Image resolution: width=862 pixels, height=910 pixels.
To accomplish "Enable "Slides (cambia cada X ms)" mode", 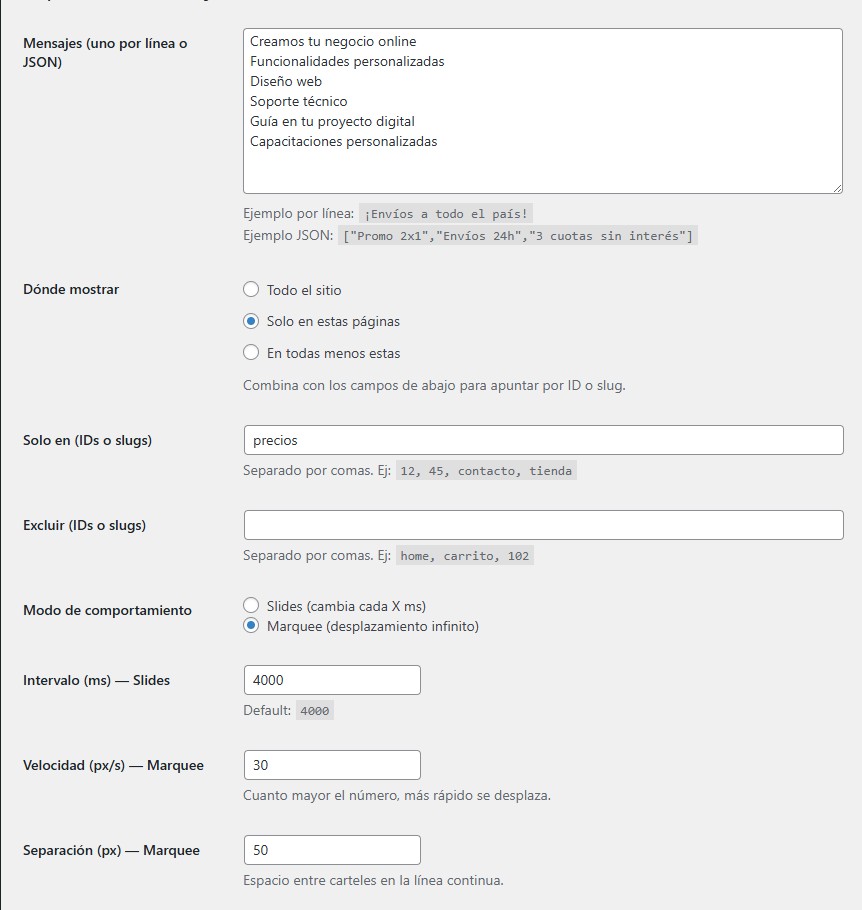I will tap(253, 604).
